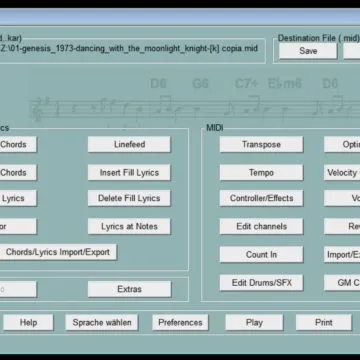360x360 pixels.
Task: Click the Print button
Action: tap(324, 322)
